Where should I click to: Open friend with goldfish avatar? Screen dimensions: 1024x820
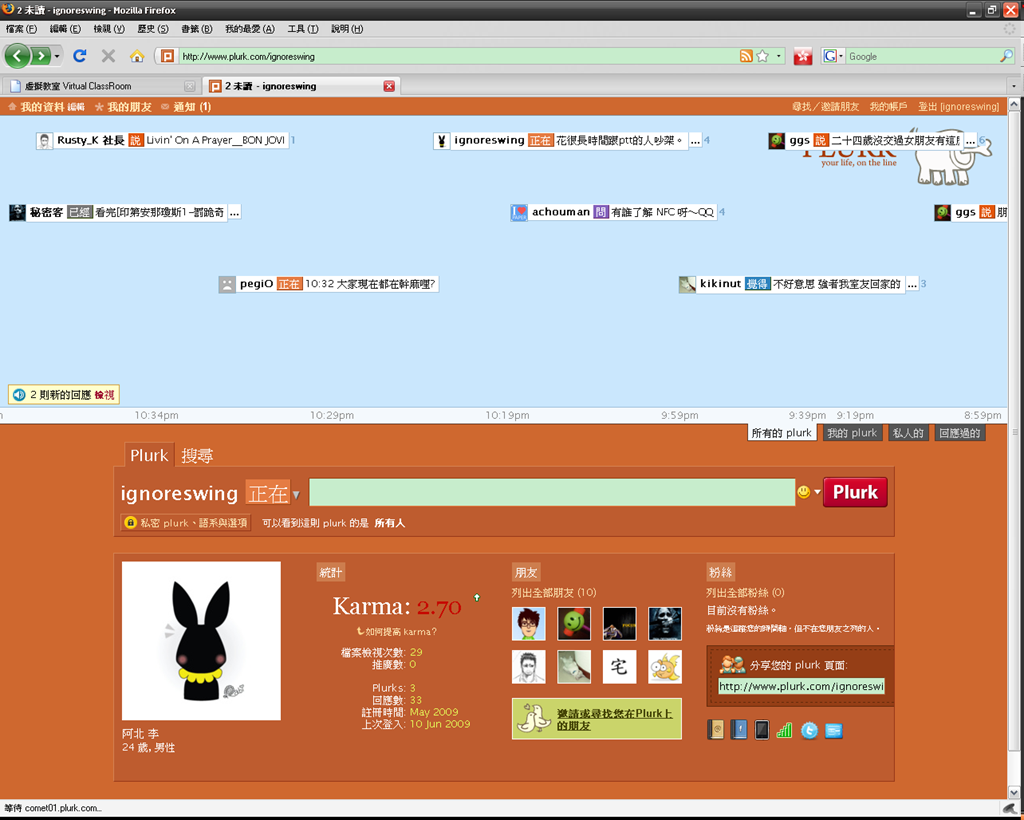(x=665, y=667)
